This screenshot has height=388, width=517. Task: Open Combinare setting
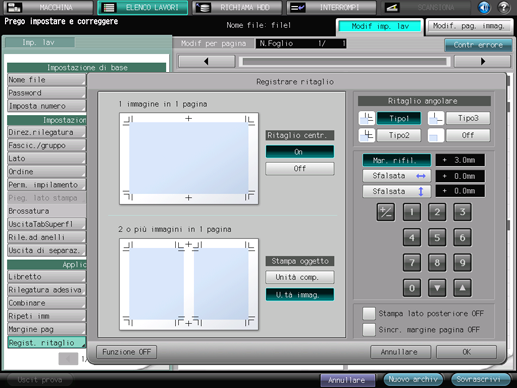pos(46,303)
